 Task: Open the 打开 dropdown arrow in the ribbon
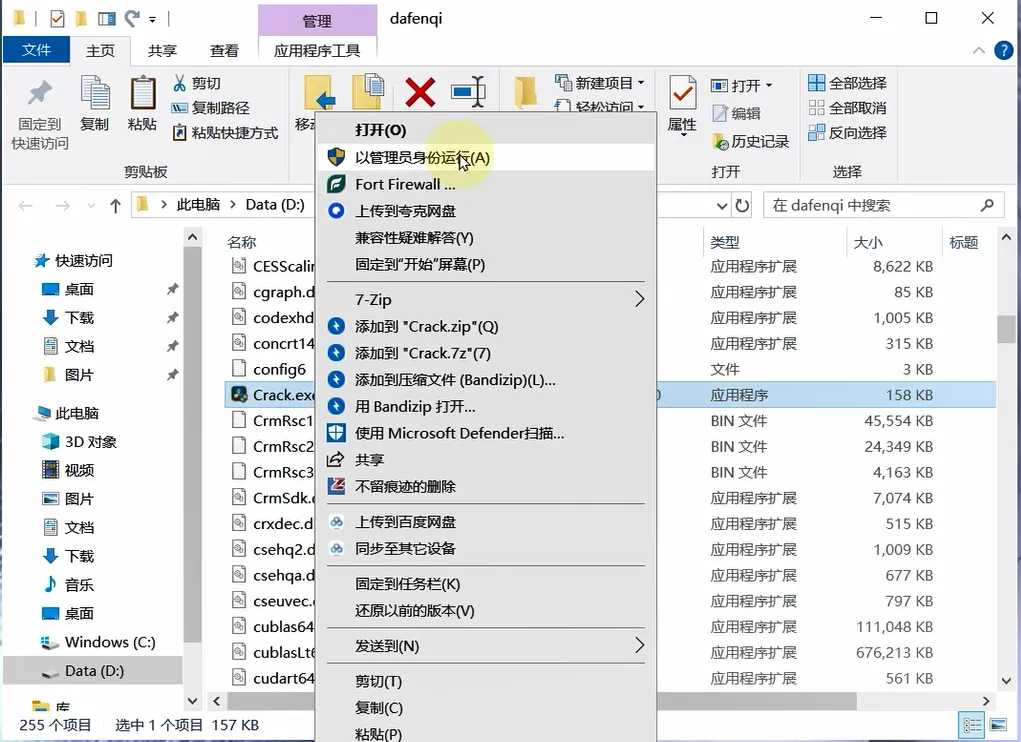click(x=769, y=85)
